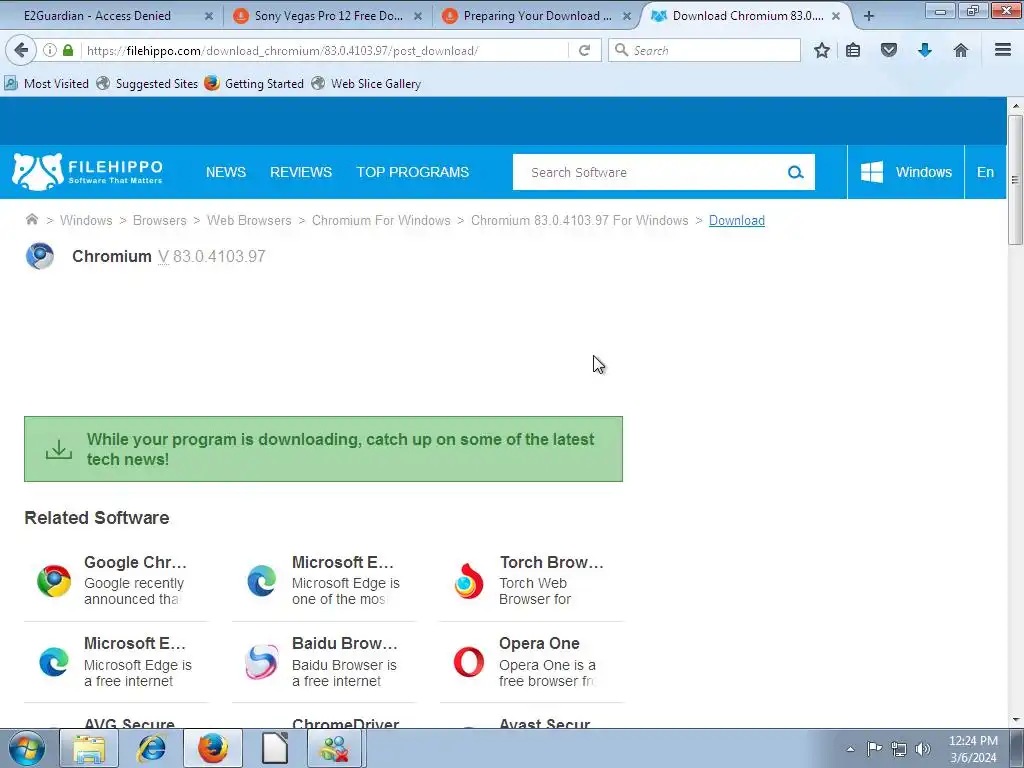Go to Browsers breadcrumb link

click(x=159, y=220)
